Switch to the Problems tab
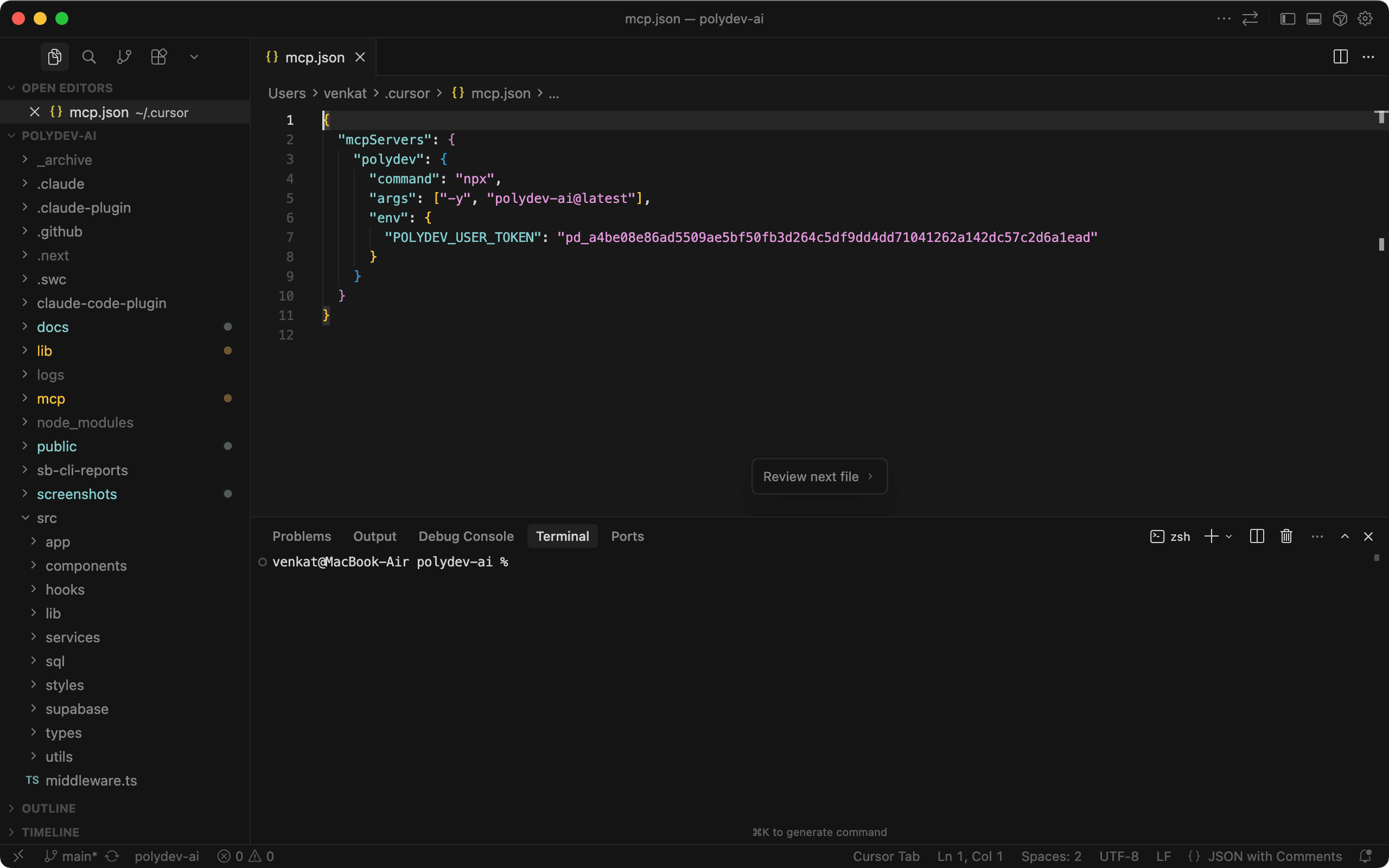Screen dimensions: 1389x868 (302, 536)
